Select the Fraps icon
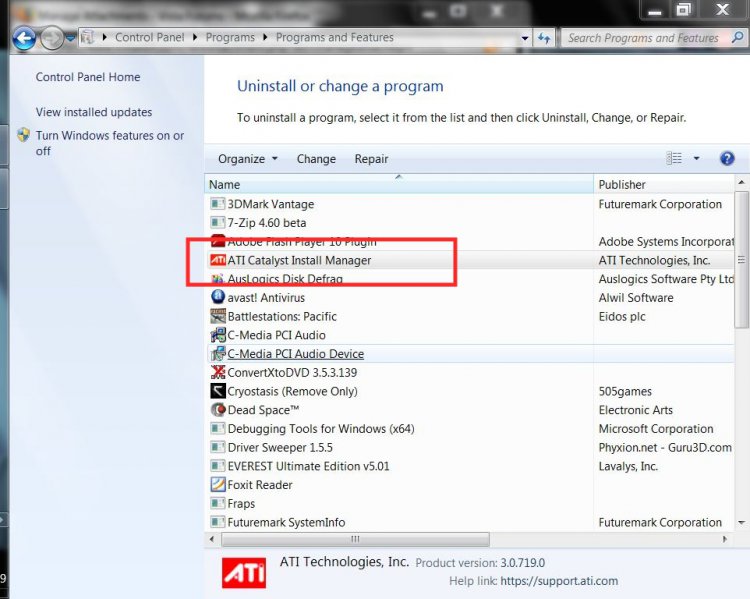 pyautogui.click(x=218, y=503)
